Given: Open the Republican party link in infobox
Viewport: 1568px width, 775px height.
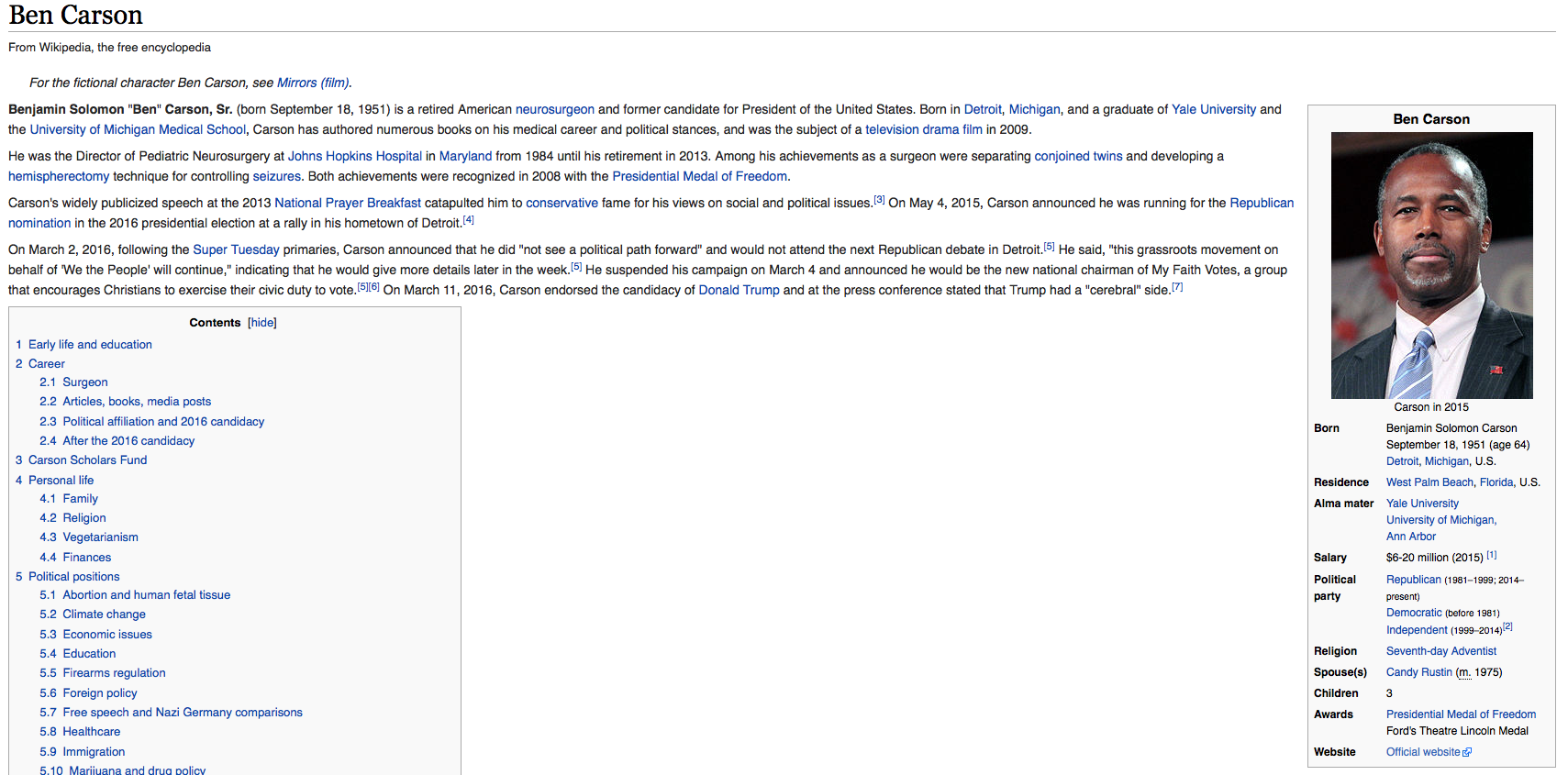Looking at the screenshot, I should click(x=1414, y=580).
